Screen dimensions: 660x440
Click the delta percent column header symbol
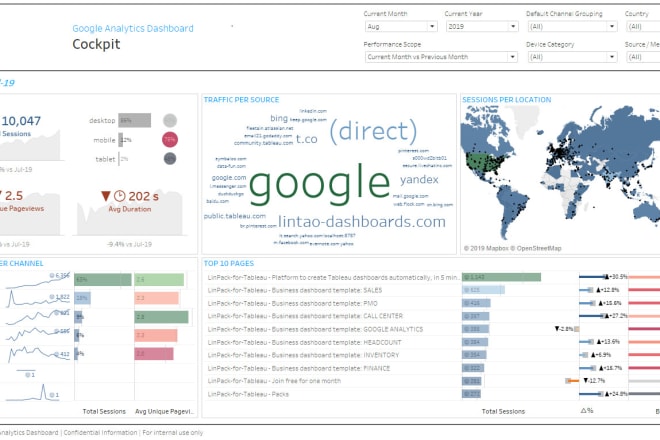[587, 411]
